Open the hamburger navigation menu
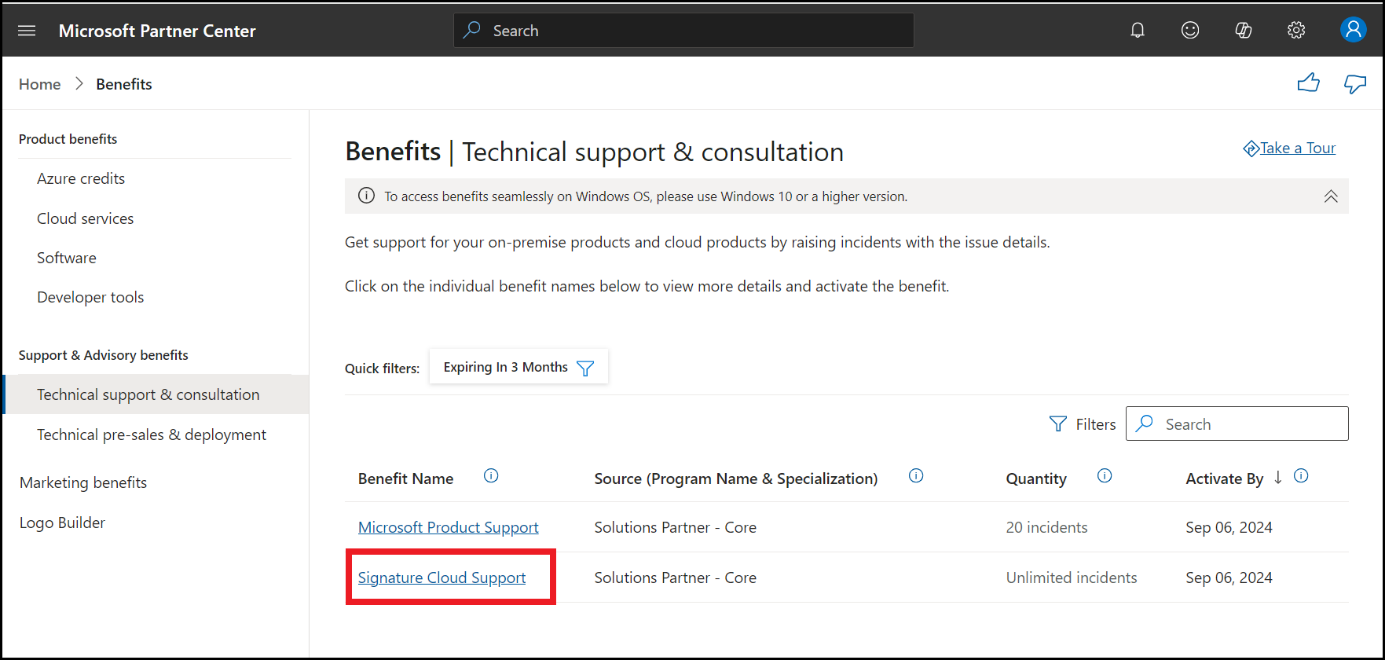 [27, 31]
